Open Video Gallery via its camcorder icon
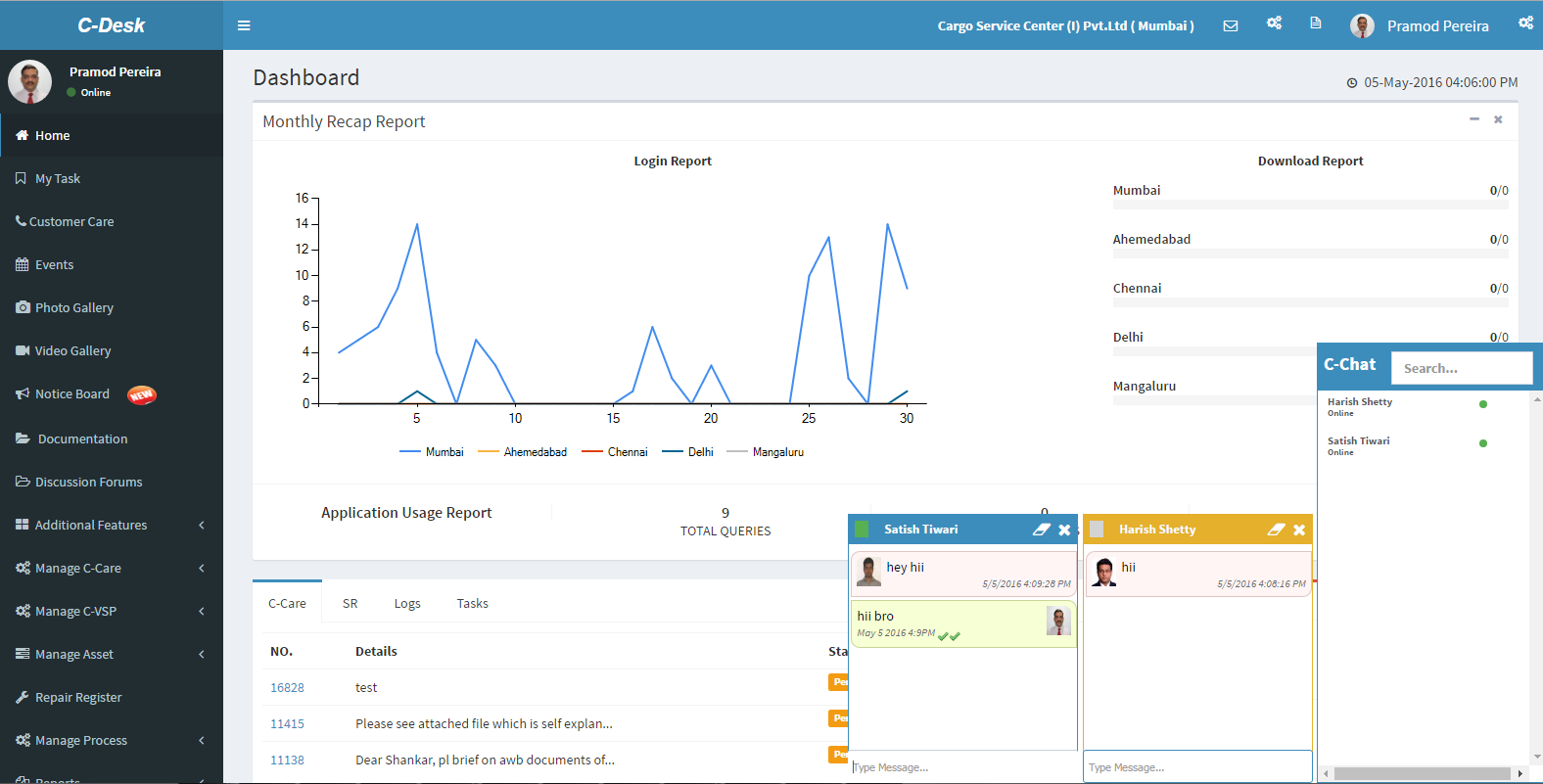 23,350
